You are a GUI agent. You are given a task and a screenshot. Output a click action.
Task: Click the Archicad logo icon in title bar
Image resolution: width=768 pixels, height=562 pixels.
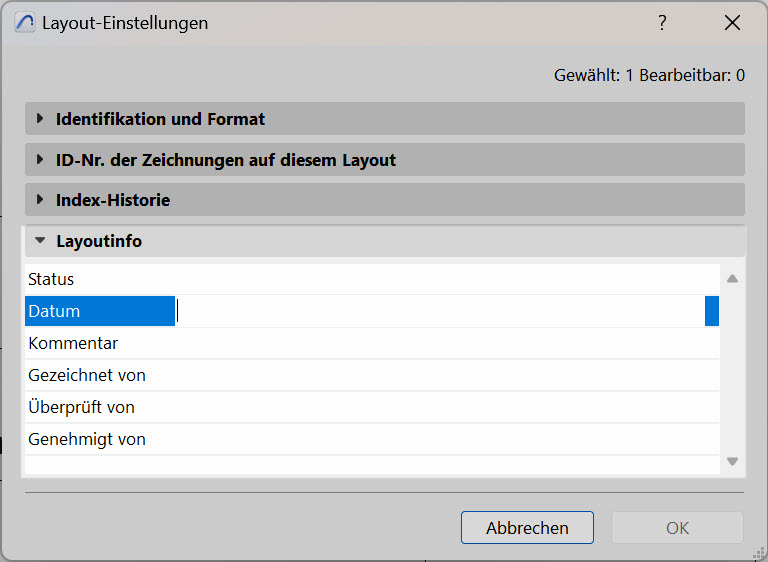tap(24, 23)
